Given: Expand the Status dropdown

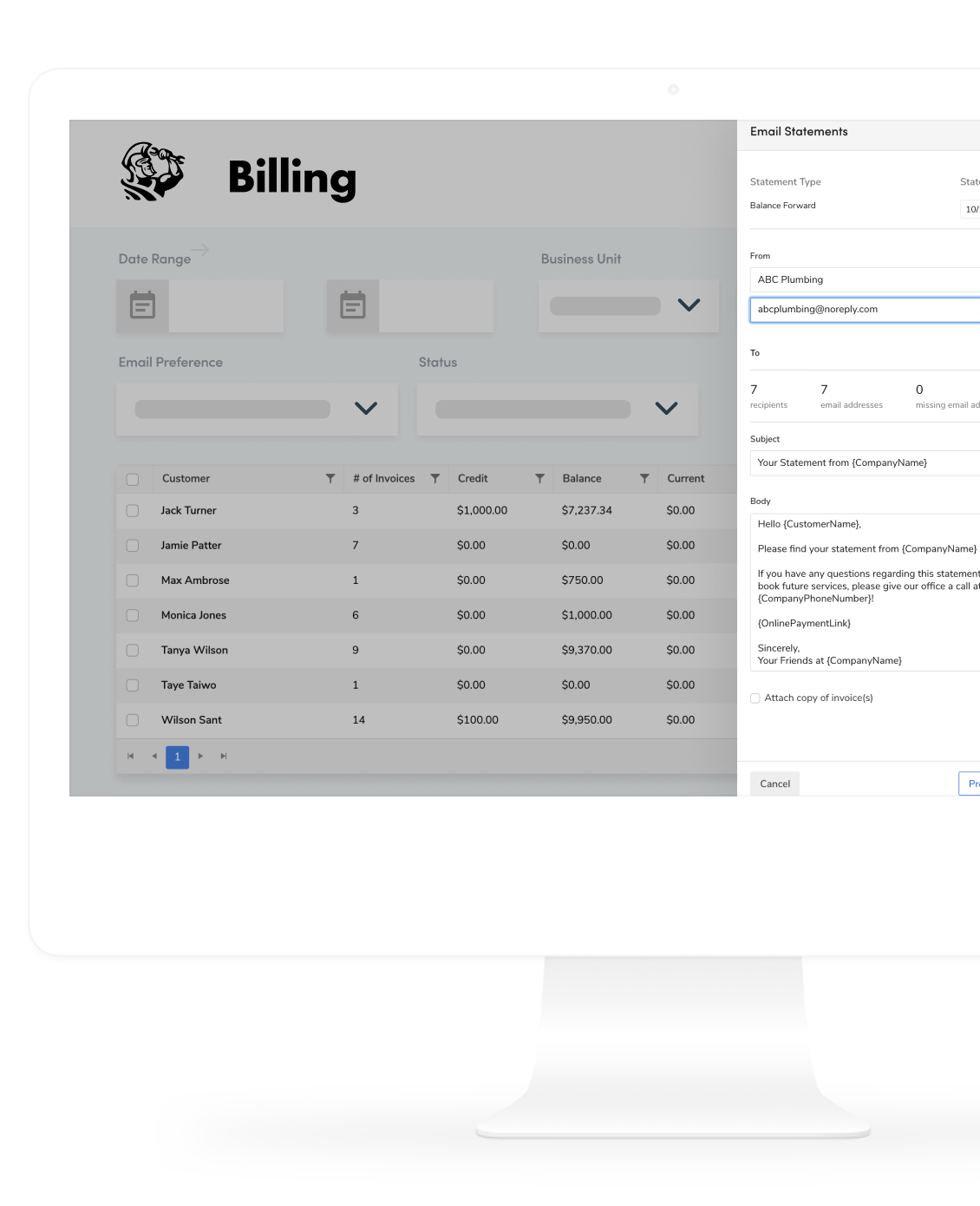Looking at the screenshot, I should click(666, 408).
